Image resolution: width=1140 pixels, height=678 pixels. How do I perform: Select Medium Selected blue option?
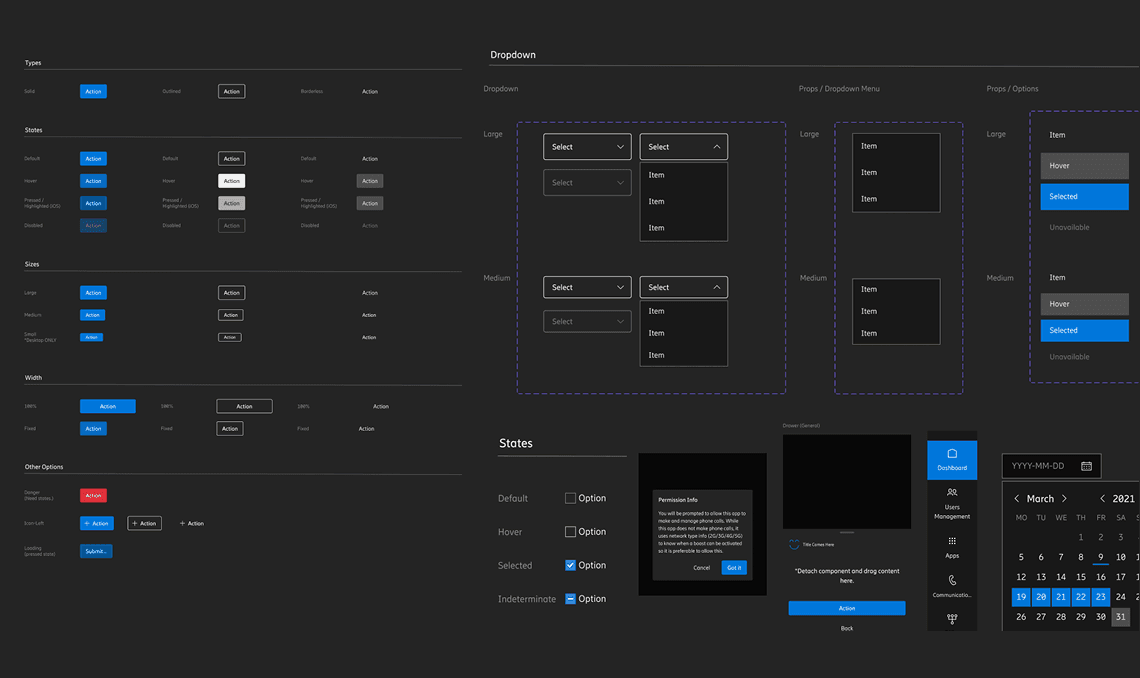pyautogui.click(x=1084, y=331)
